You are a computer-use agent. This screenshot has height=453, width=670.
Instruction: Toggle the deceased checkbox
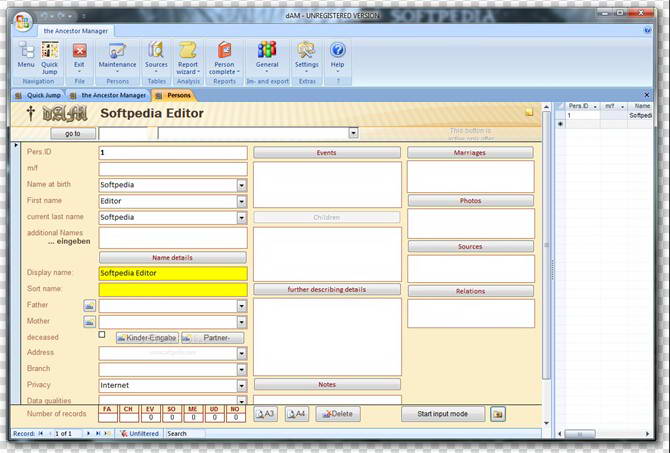tap(102, 334)
